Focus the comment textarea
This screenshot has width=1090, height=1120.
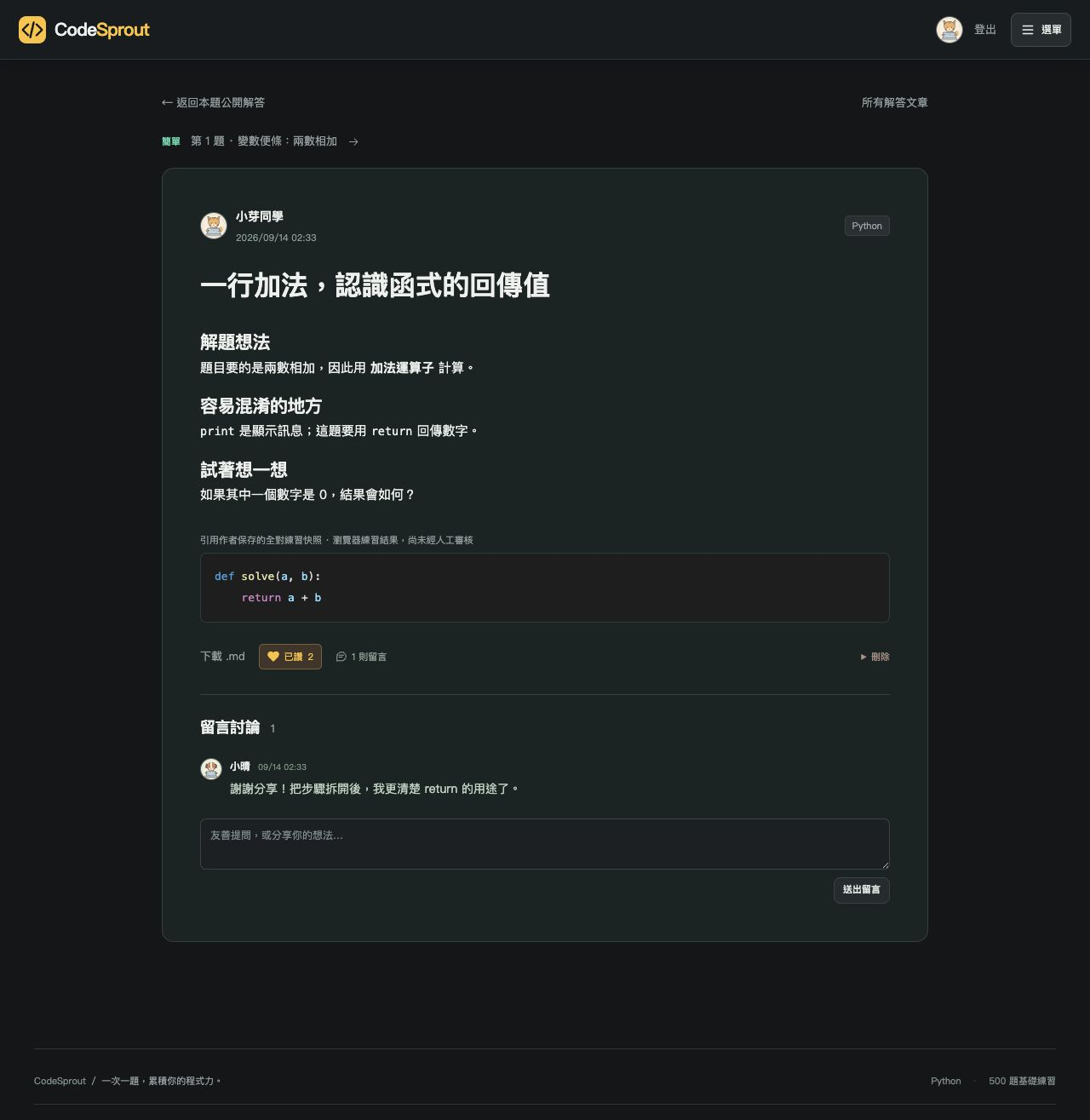pos(545,844)
